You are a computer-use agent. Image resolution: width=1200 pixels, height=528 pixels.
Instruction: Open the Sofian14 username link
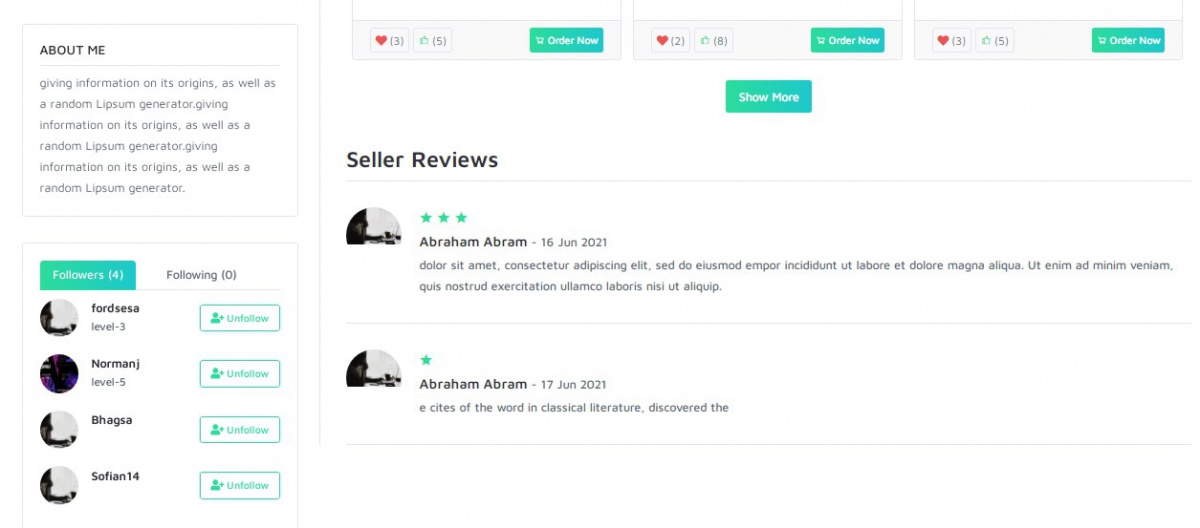115,476
